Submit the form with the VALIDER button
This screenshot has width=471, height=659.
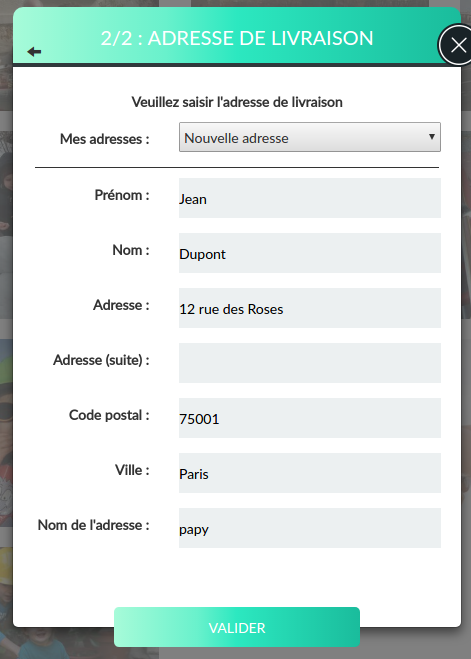pos(237,627)
